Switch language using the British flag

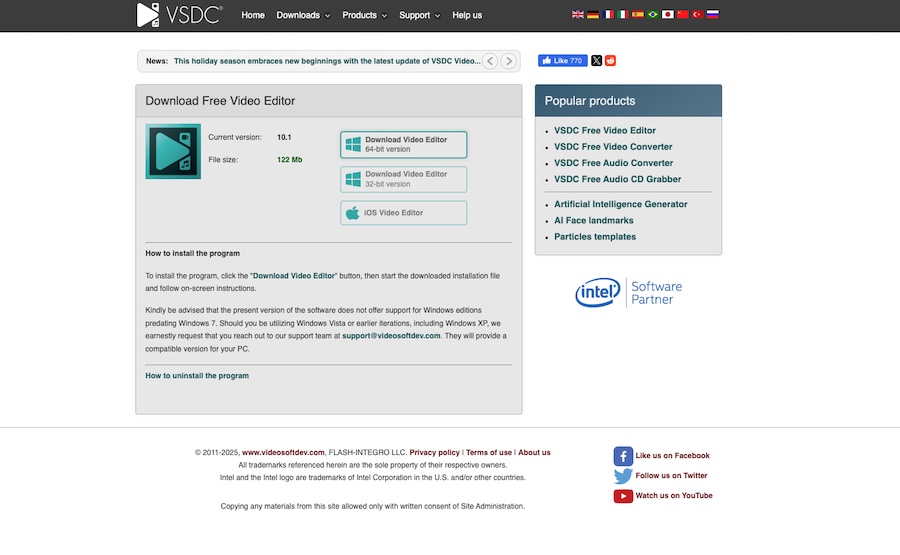coord(577,14)
